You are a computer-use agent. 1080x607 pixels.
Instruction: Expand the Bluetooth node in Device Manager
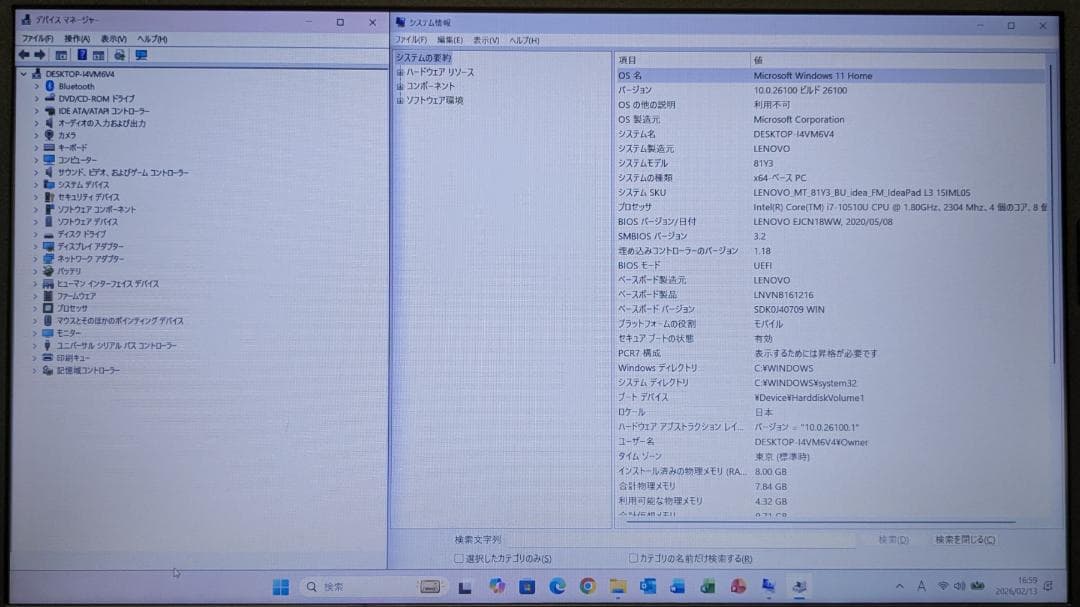(x=34, y=86)
